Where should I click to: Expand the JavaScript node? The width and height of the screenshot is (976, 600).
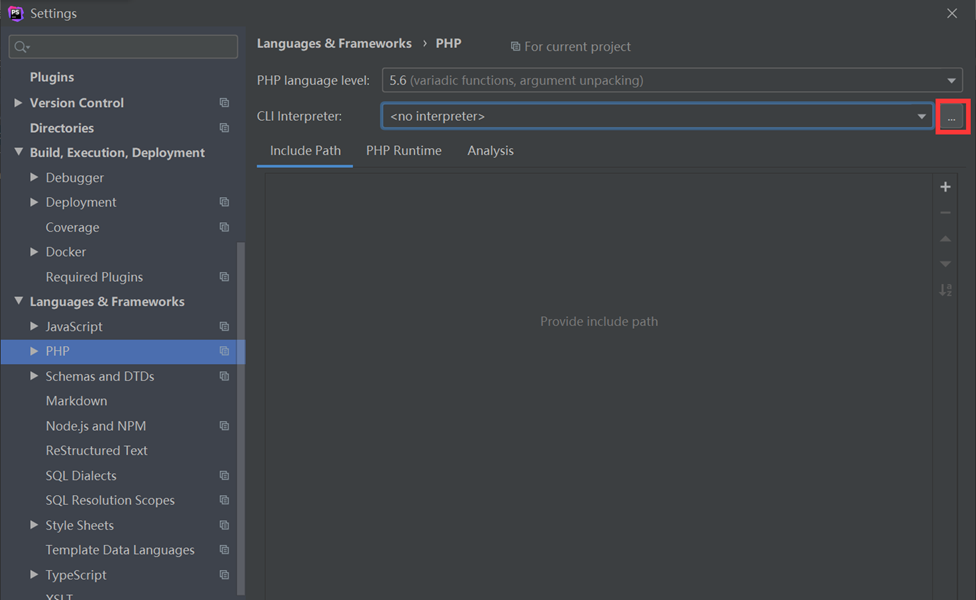34,327
